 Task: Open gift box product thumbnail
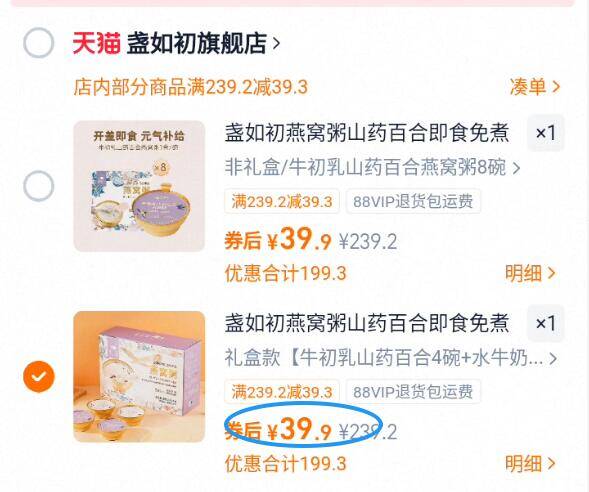click(139, 376)
